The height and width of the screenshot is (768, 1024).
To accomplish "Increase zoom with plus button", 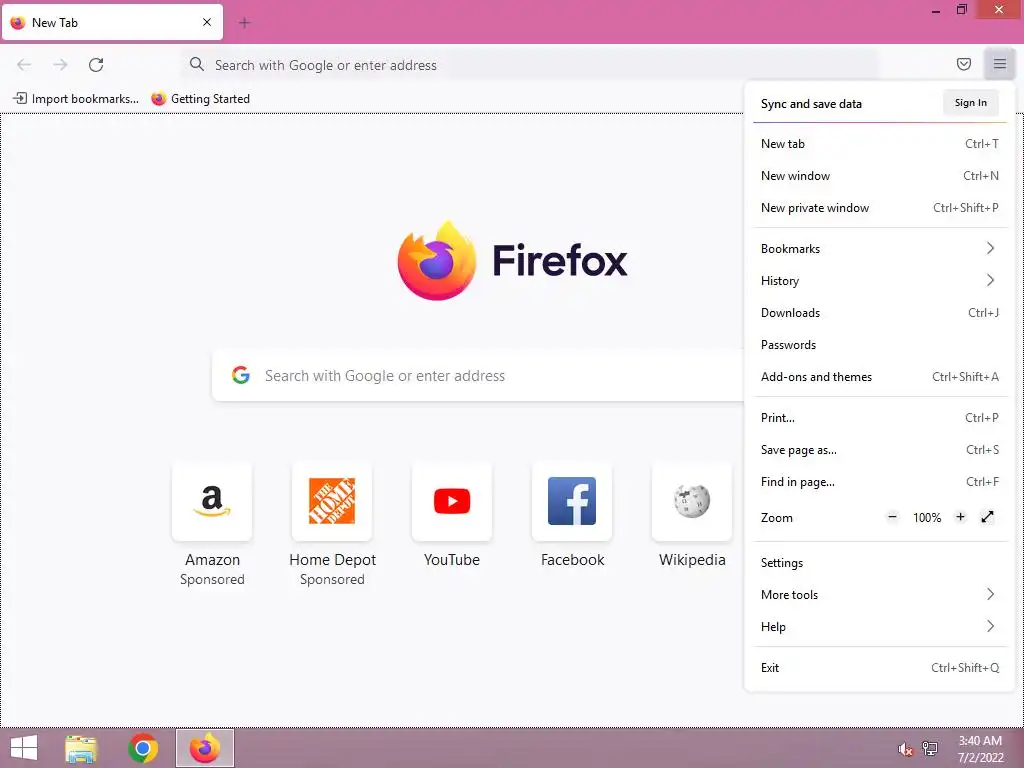I will pyautogui.click(x=960, y=517).
